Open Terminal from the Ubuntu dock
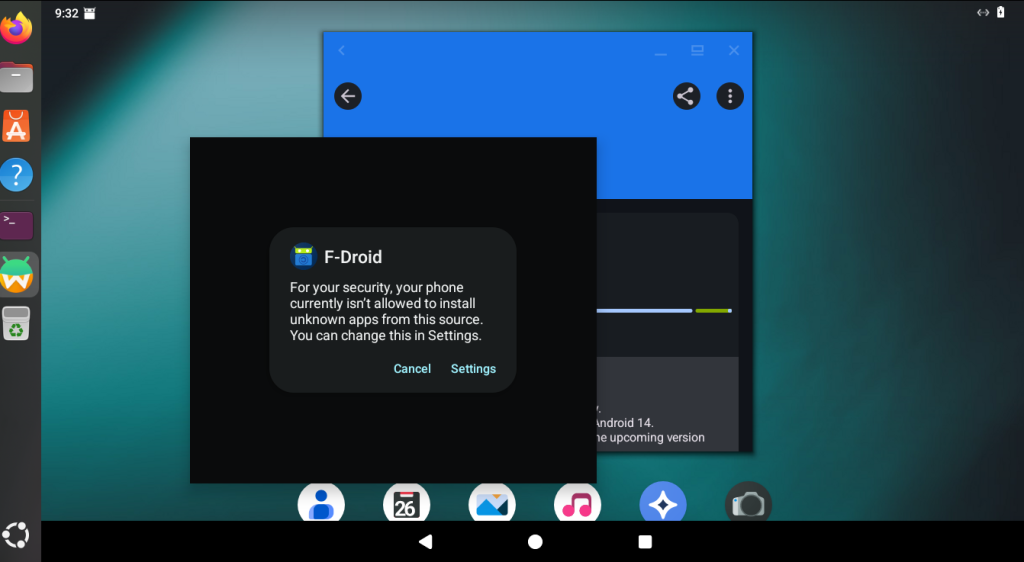This screenshot has width=1024, height=562. point(17,224)
